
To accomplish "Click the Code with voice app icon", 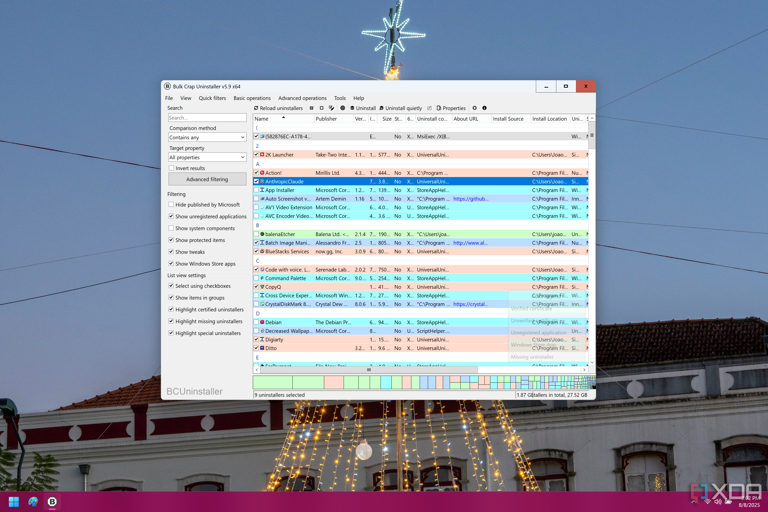I will (262, 270).
